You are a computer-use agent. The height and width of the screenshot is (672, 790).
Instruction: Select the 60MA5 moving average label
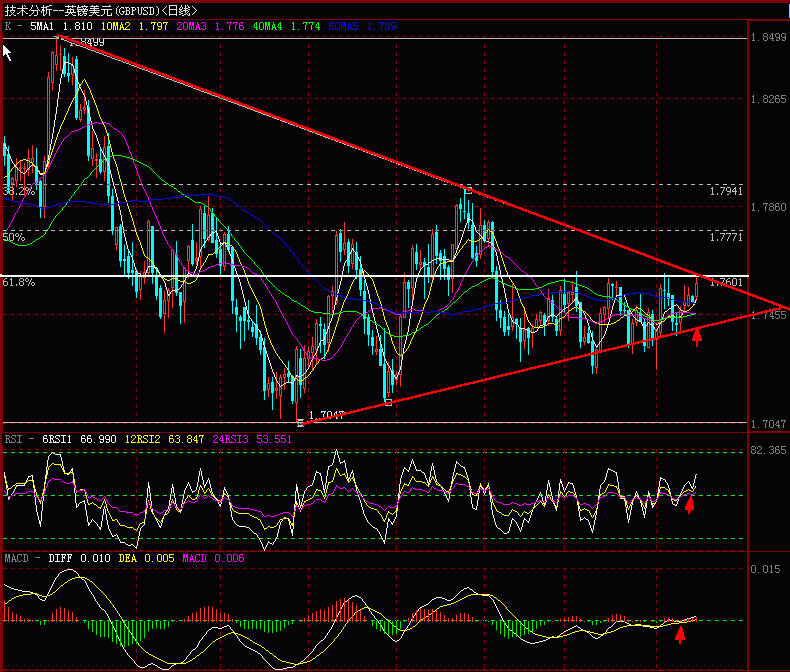point(343,26)
